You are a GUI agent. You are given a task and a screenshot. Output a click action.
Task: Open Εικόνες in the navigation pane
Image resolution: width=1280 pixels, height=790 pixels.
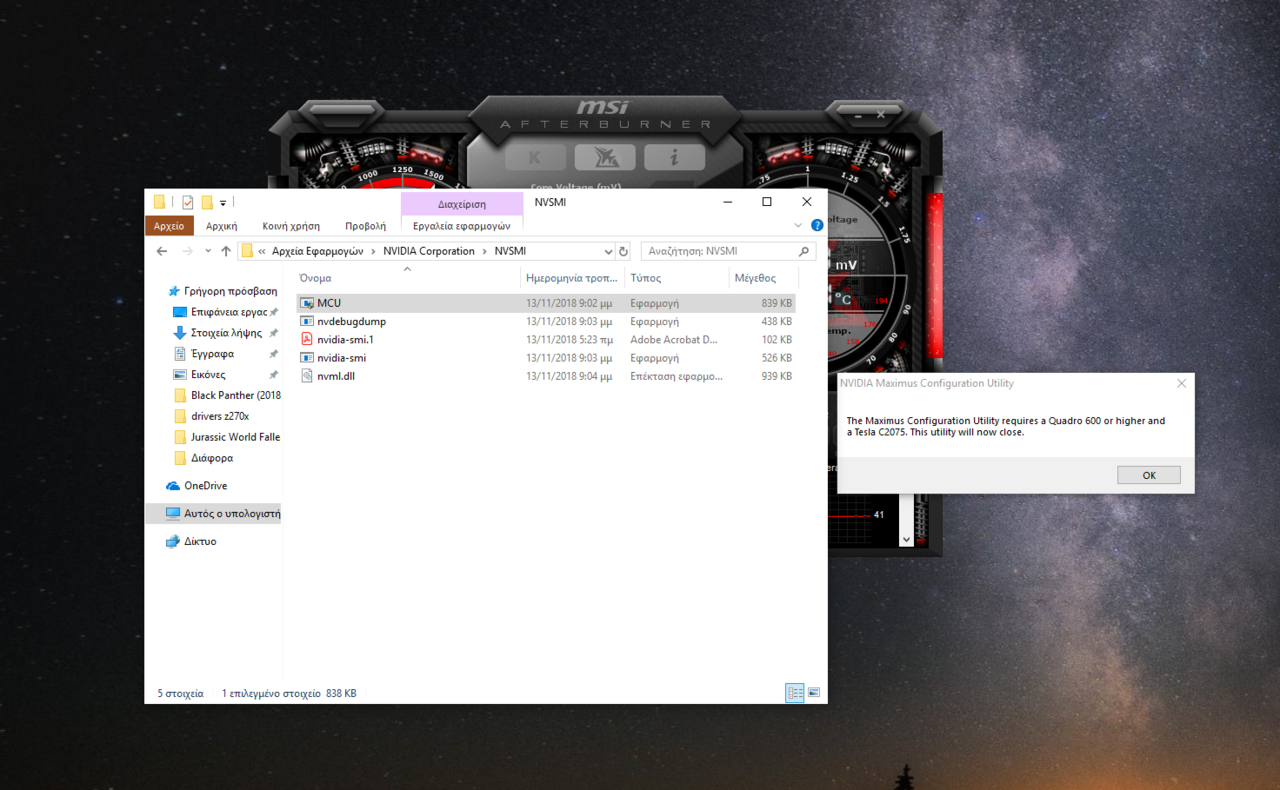208,375
